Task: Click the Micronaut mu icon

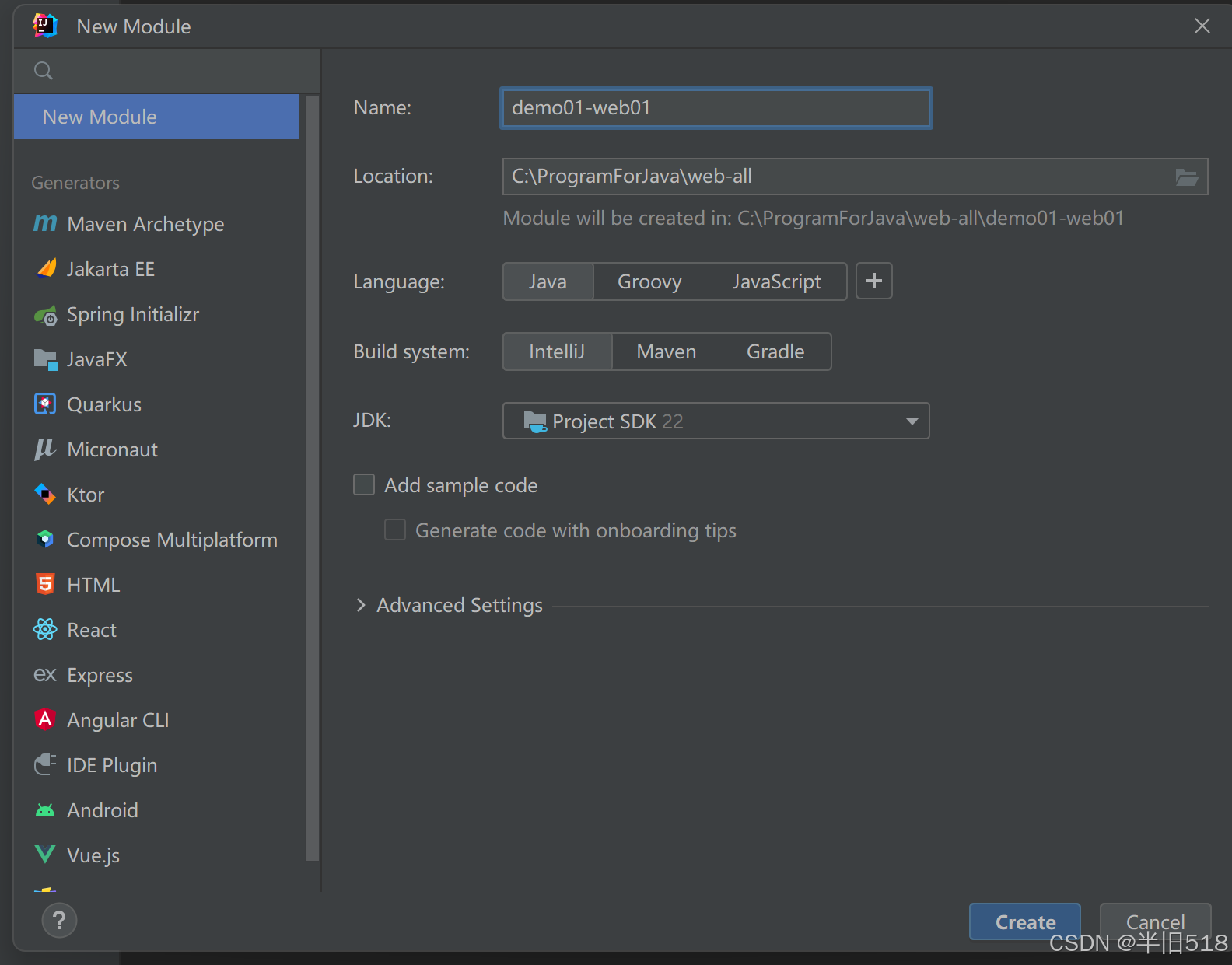Action: tap(45, 449)
